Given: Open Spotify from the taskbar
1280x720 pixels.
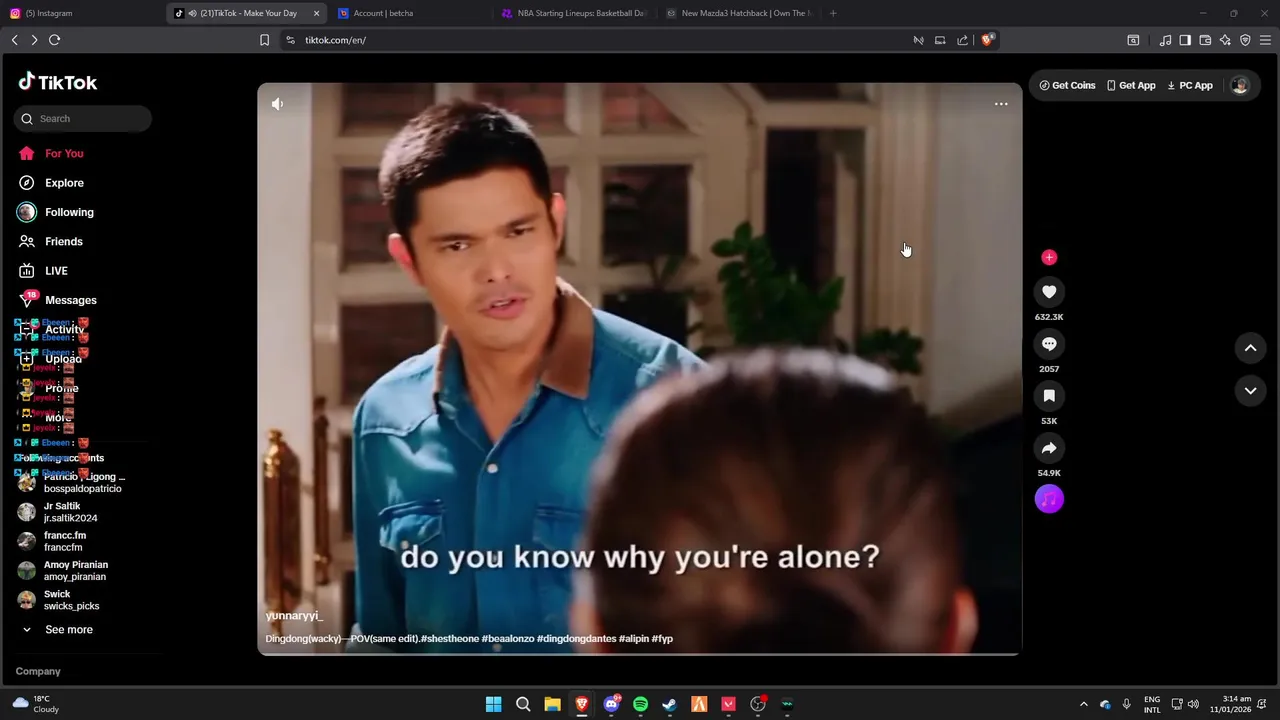Looking at the screenshot, I should [640, 704].
